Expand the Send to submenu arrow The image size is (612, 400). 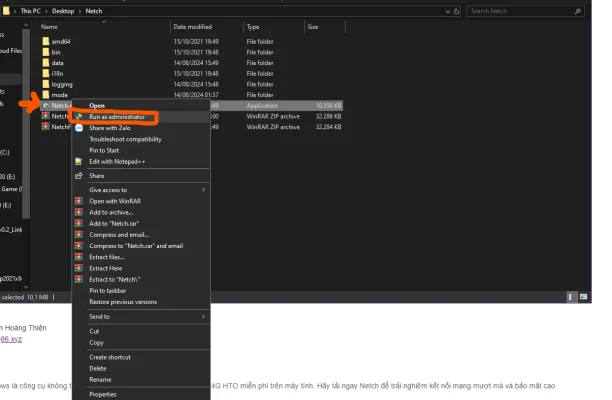(203, 316)
